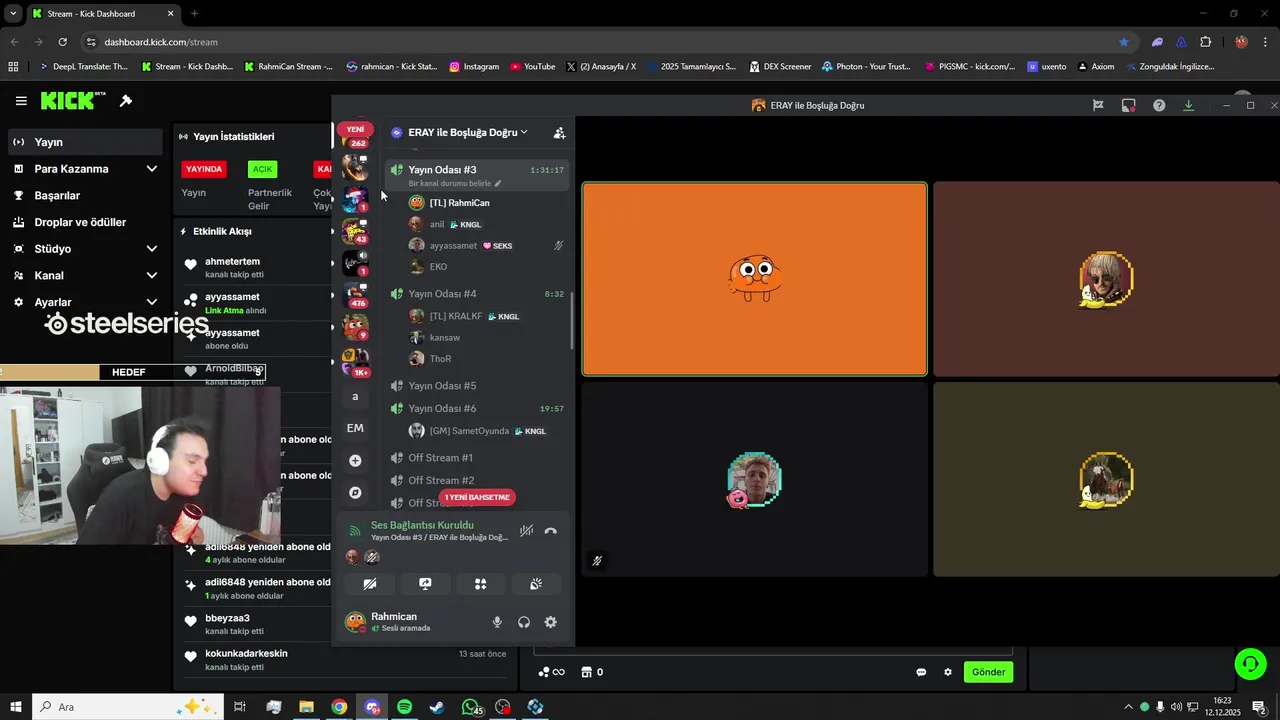Select user [GM] SametOyunda in Yayın Odası #6

coord(478,431)
